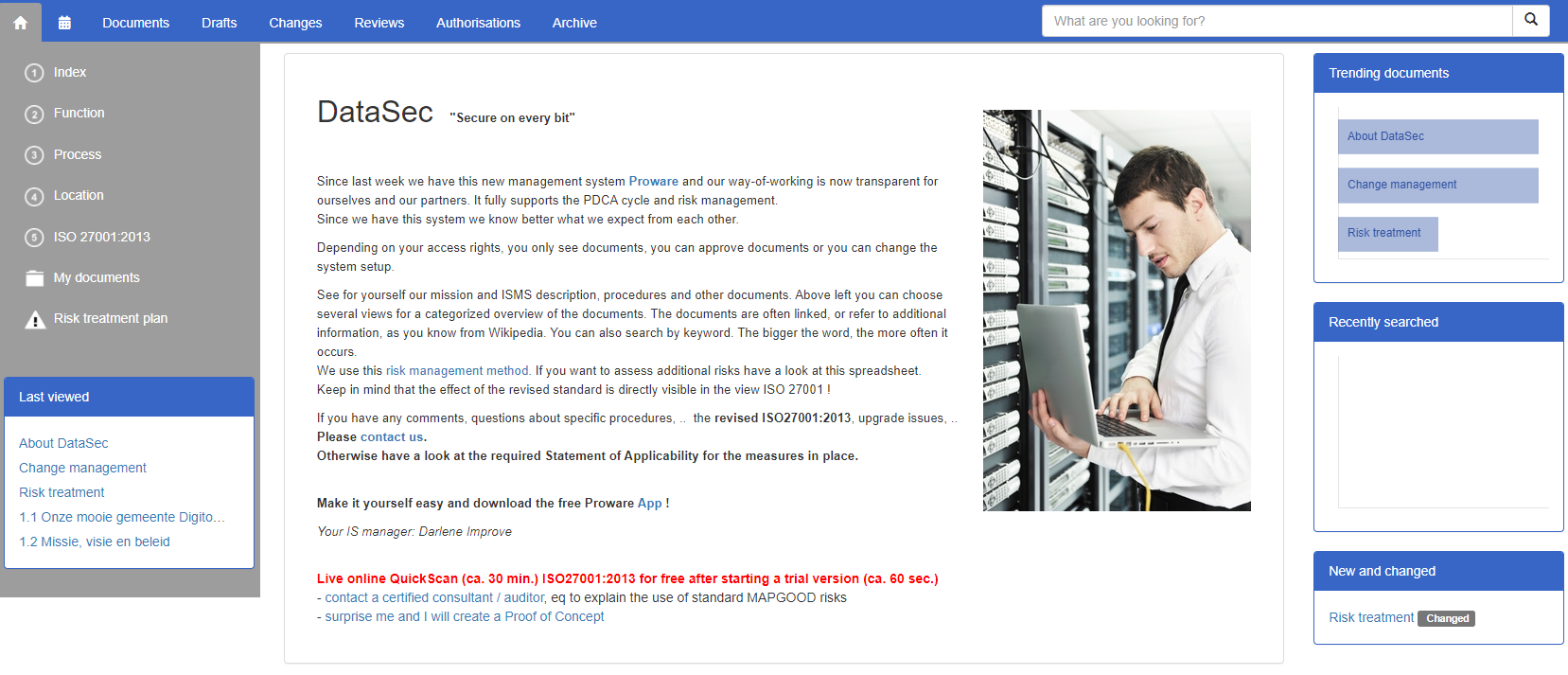
Task: Click the 'Recently searched' panel header
Action: 1438,322
